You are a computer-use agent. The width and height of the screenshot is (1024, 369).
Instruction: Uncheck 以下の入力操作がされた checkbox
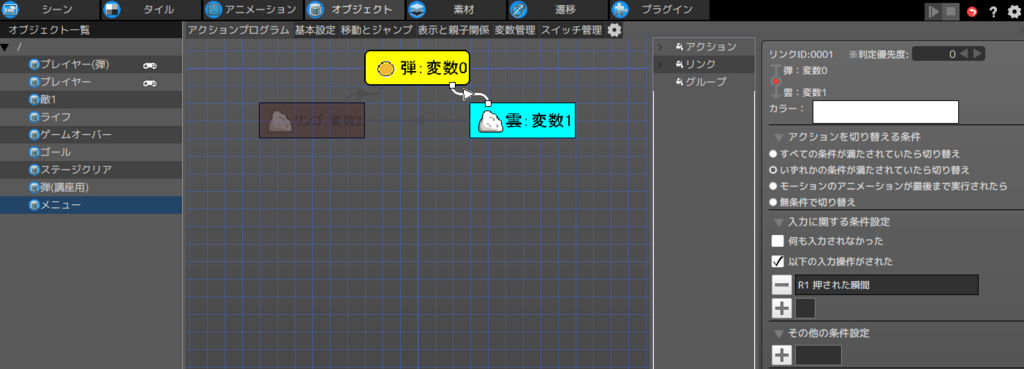pyautogui.click(x=778, y=261)
